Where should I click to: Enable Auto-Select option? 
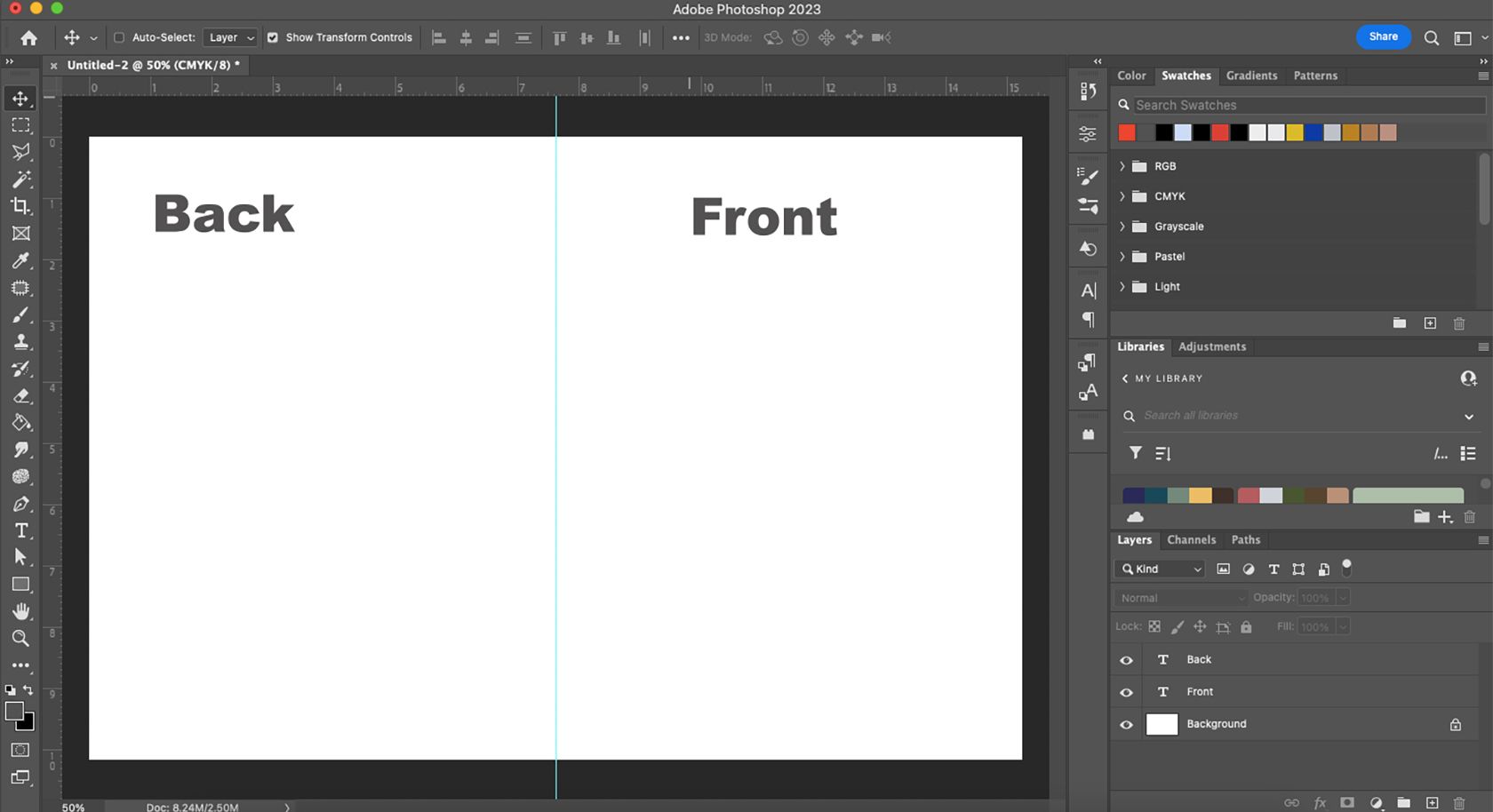pyautogui.click(x=118, y=37)
